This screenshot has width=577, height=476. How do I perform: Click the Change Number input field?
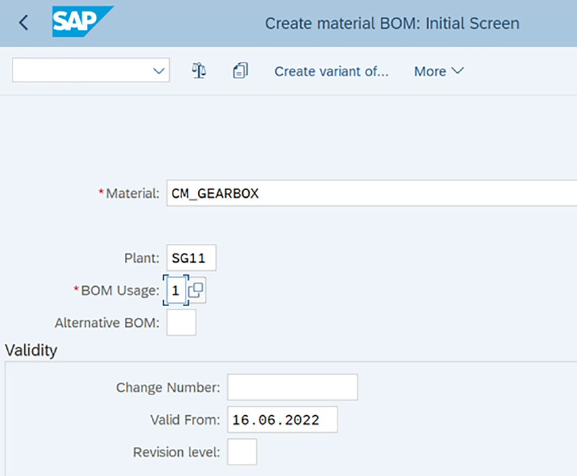click(293, 387)
